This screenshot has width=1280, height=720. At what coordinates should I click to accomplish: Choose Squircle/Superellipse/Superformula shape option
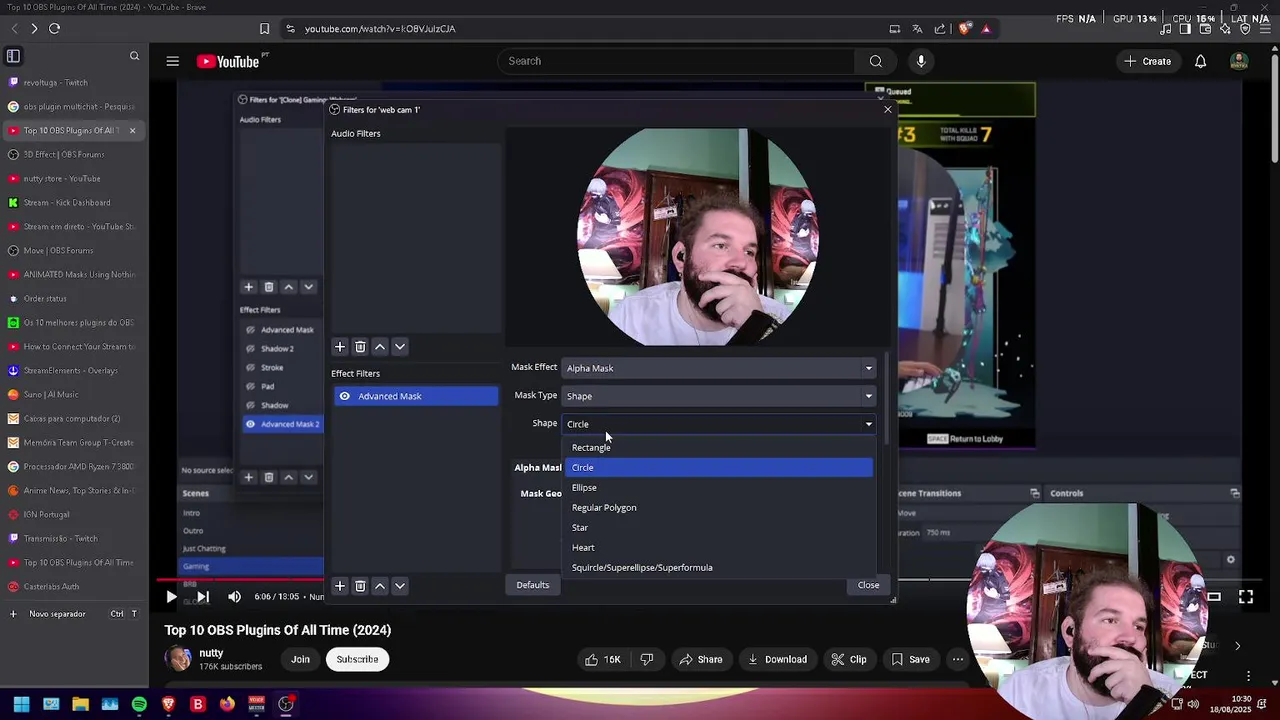coord(719,568)
